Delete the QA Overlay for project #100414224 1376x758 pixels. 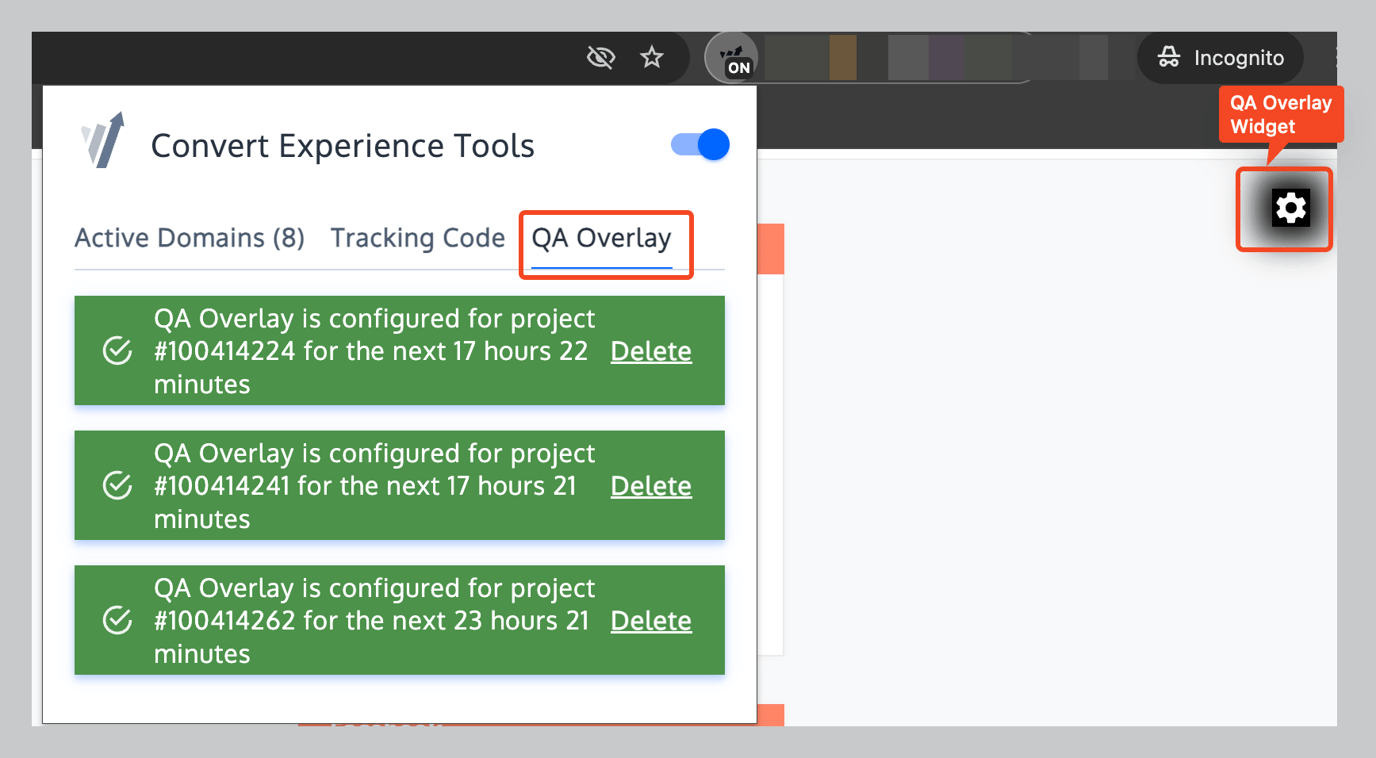coord(650,351)
